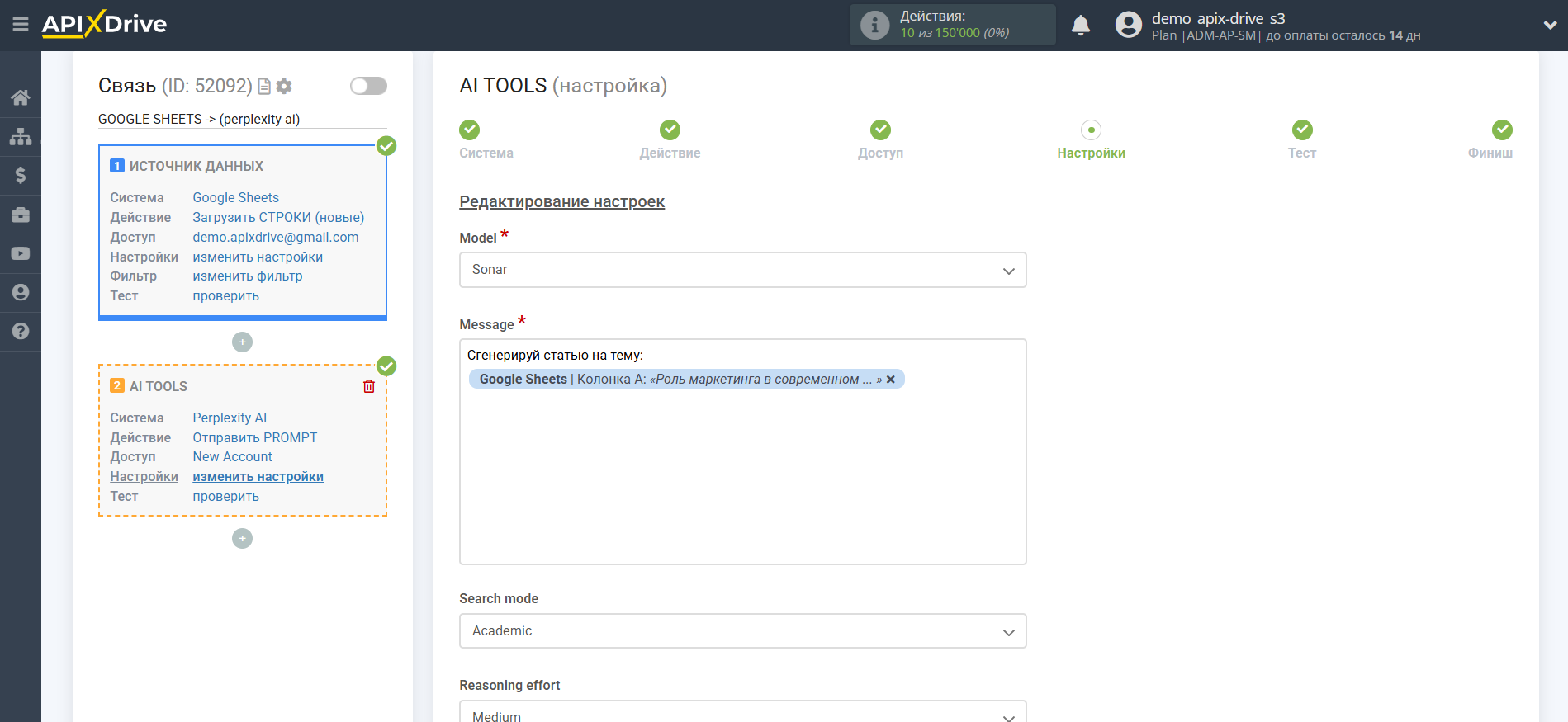1568x722 pixels.
Task: Open the user profile sidebar icon
Action: [21, 292]
